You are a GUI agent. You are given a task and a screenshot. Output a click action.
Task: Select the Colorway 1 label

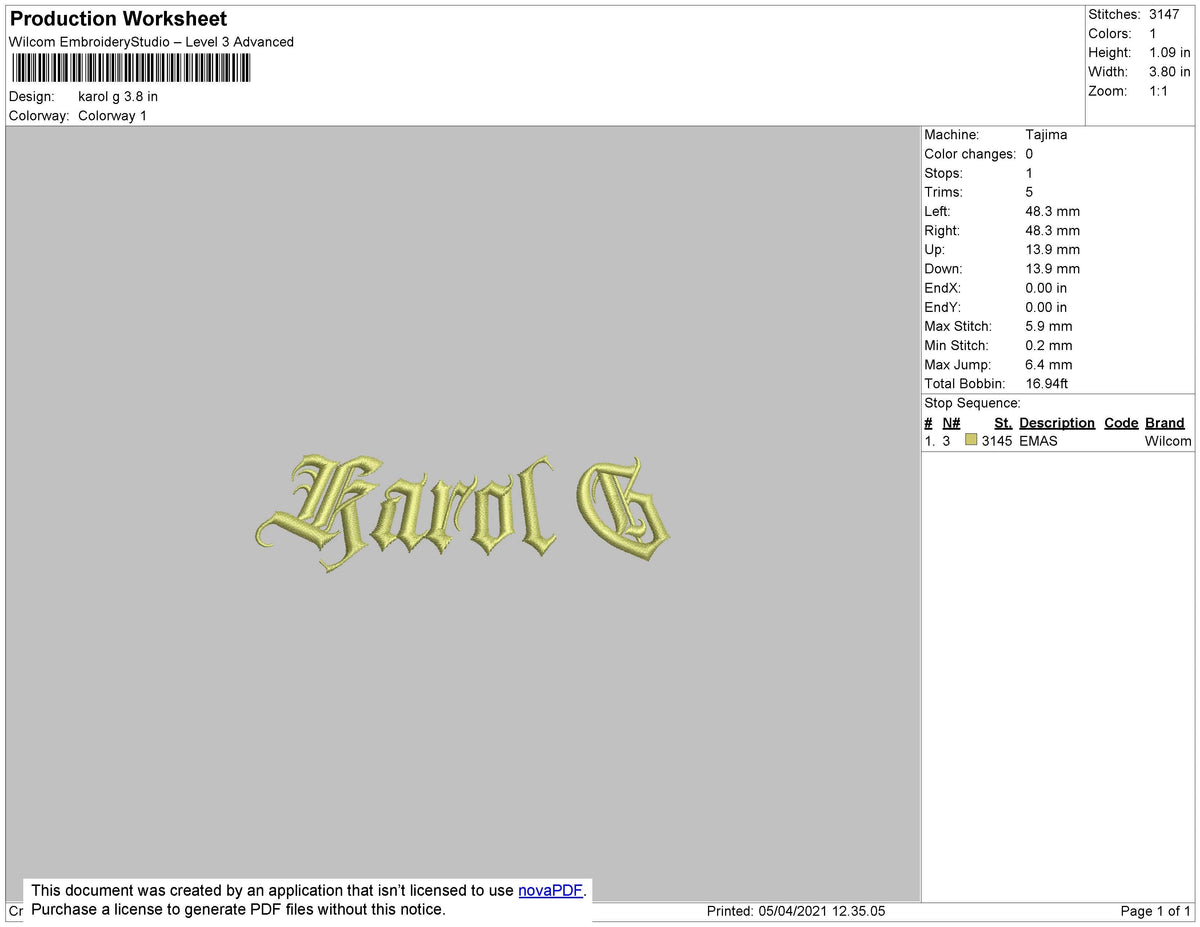[113, 115]
